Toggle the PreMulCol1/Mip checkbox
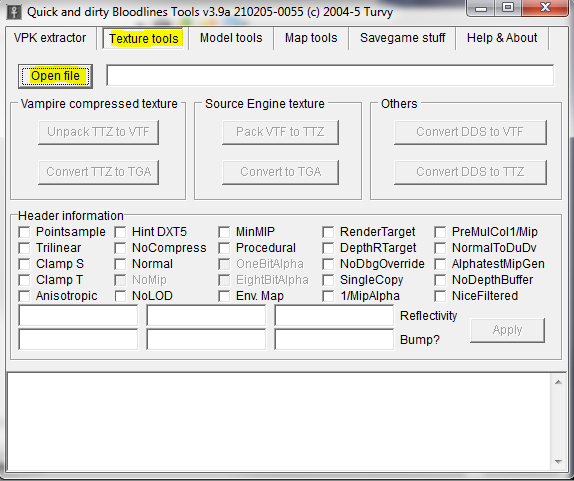Image resolution: width=574 pixels, height=481 pixels. tap(440, 232)
